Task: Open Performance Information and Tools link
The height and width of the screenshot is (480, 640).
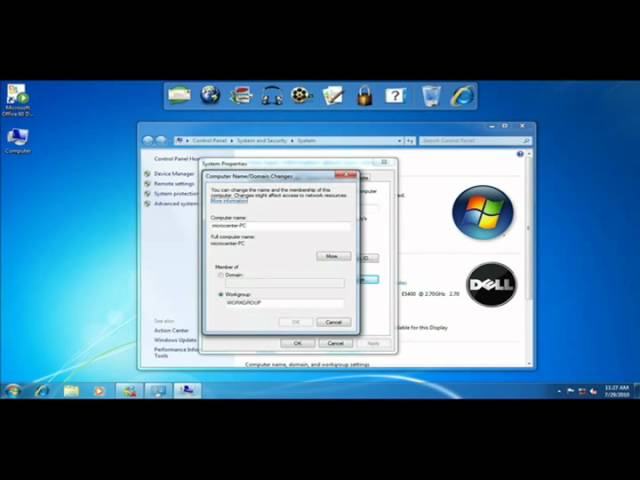Action: [x=176, y=353]
